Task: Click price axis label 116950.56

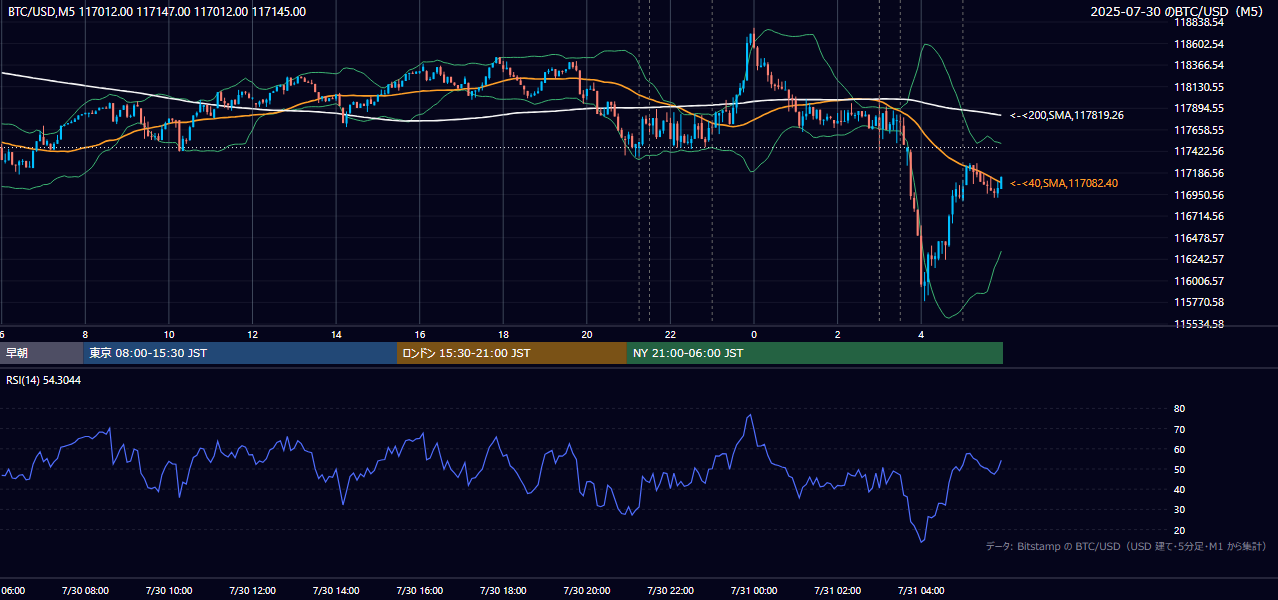Action: tap(1199, 195)
